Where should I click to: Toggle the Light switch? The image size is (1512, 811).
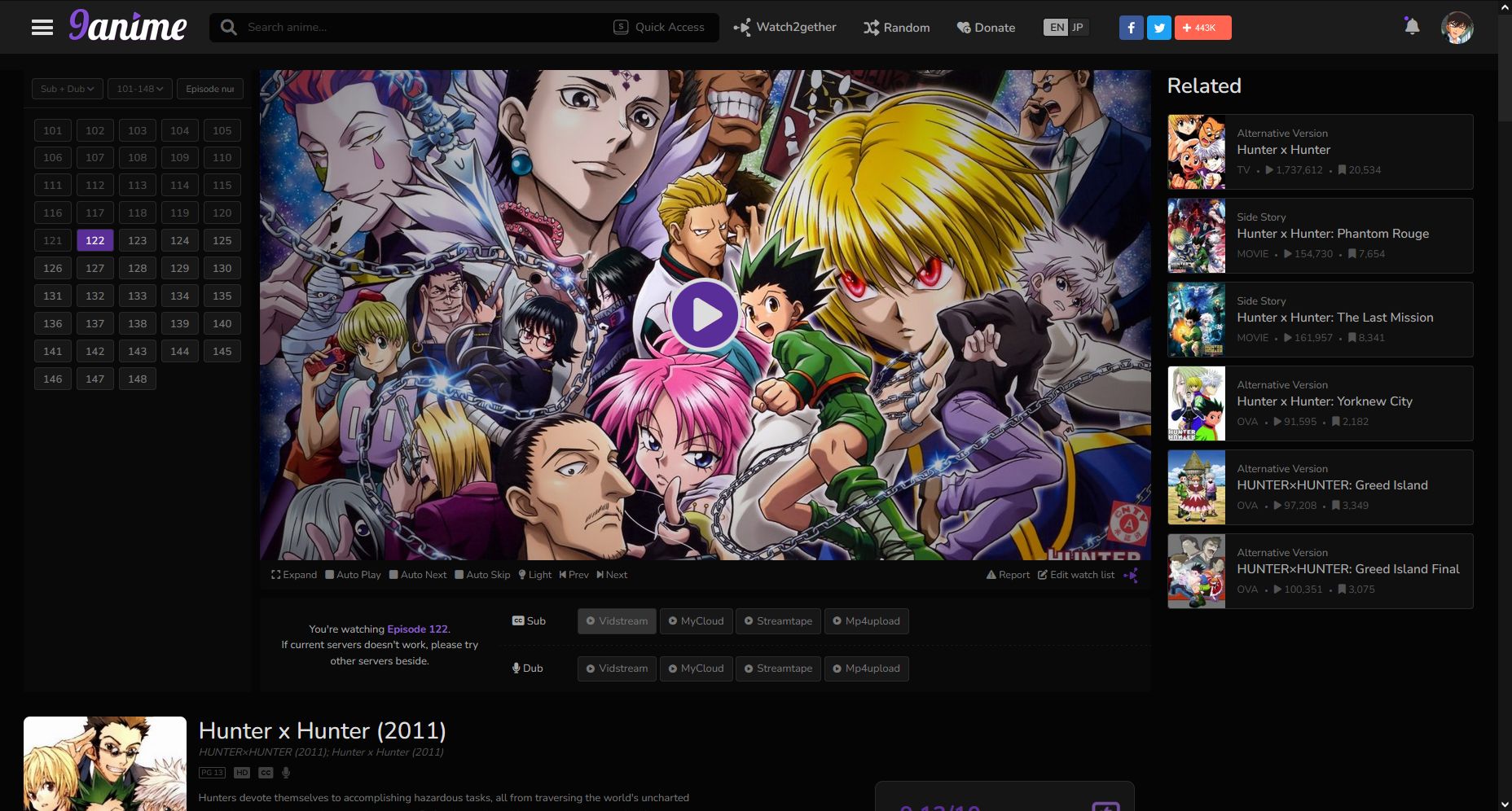535,575
